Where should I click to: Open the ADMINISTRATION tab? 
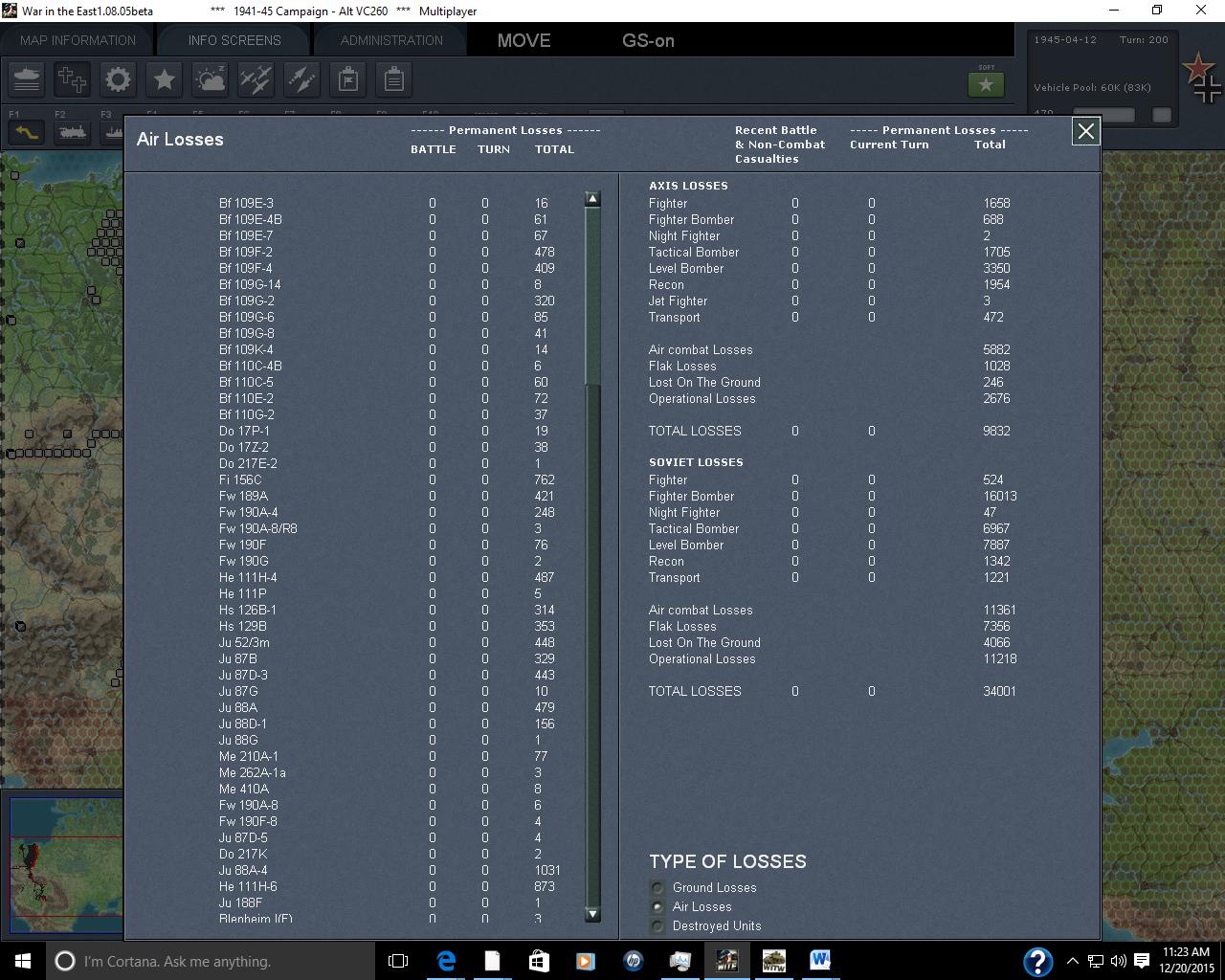click(x=391, y=40)
